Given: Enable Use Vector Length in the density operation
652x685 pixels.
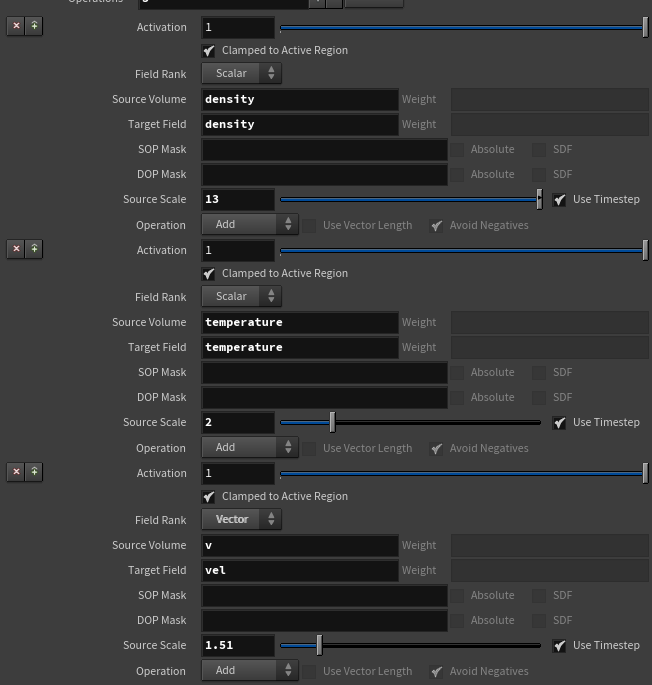Looking at the screenshot, I should coord(309,226).
